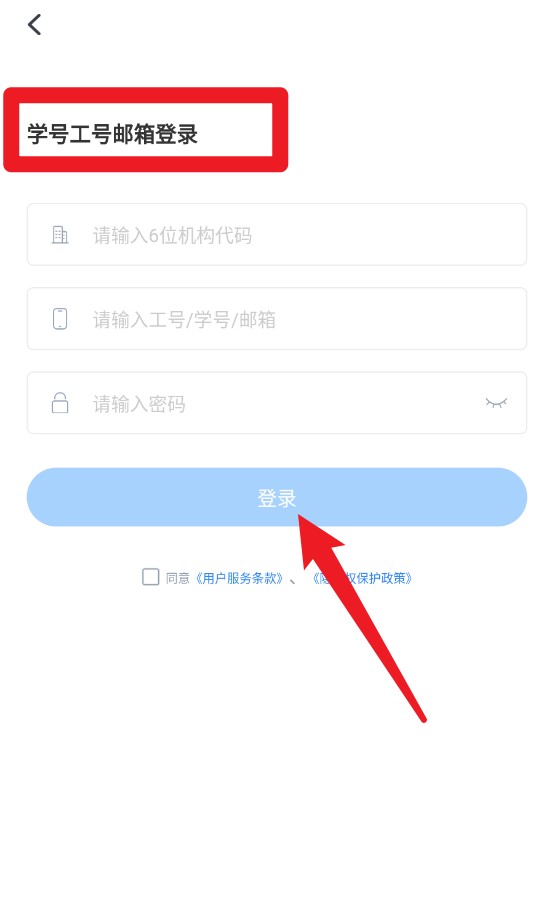This screenshot has height=914, width=554.
Task: Tap the phone icon beside 工号/学号/邮箱
Action: pyautogui.click(x=60, y=319)
